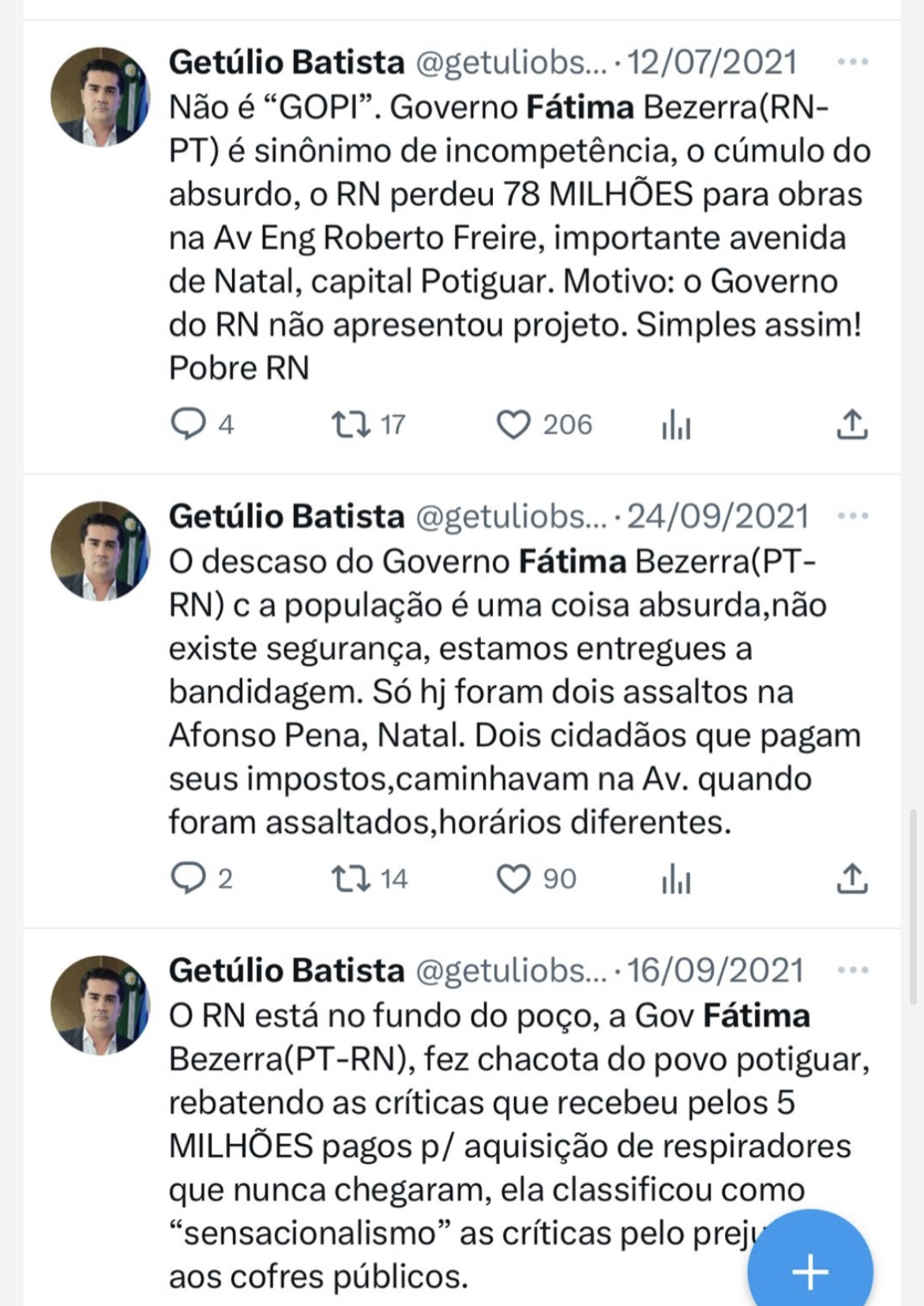
Task: Retweet the tweet with 14 retweets
Action: click(351, 878)
